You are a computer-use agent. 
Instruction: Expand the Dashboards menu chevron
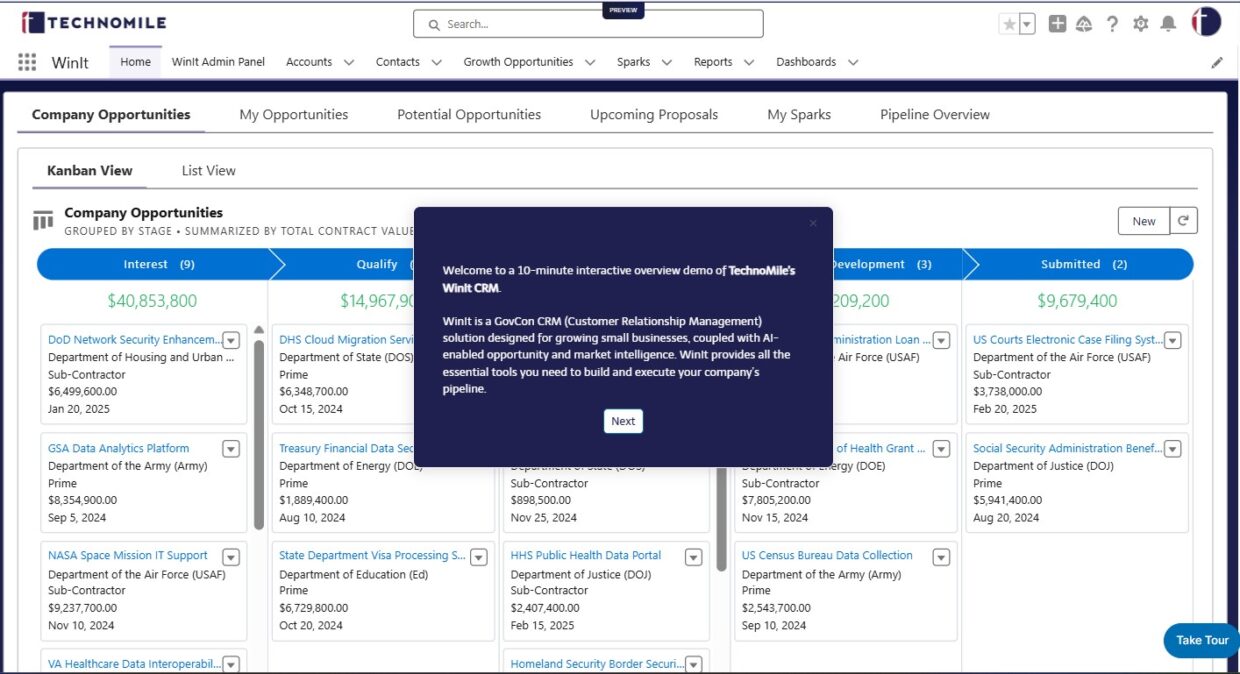[x=853, y=62]
